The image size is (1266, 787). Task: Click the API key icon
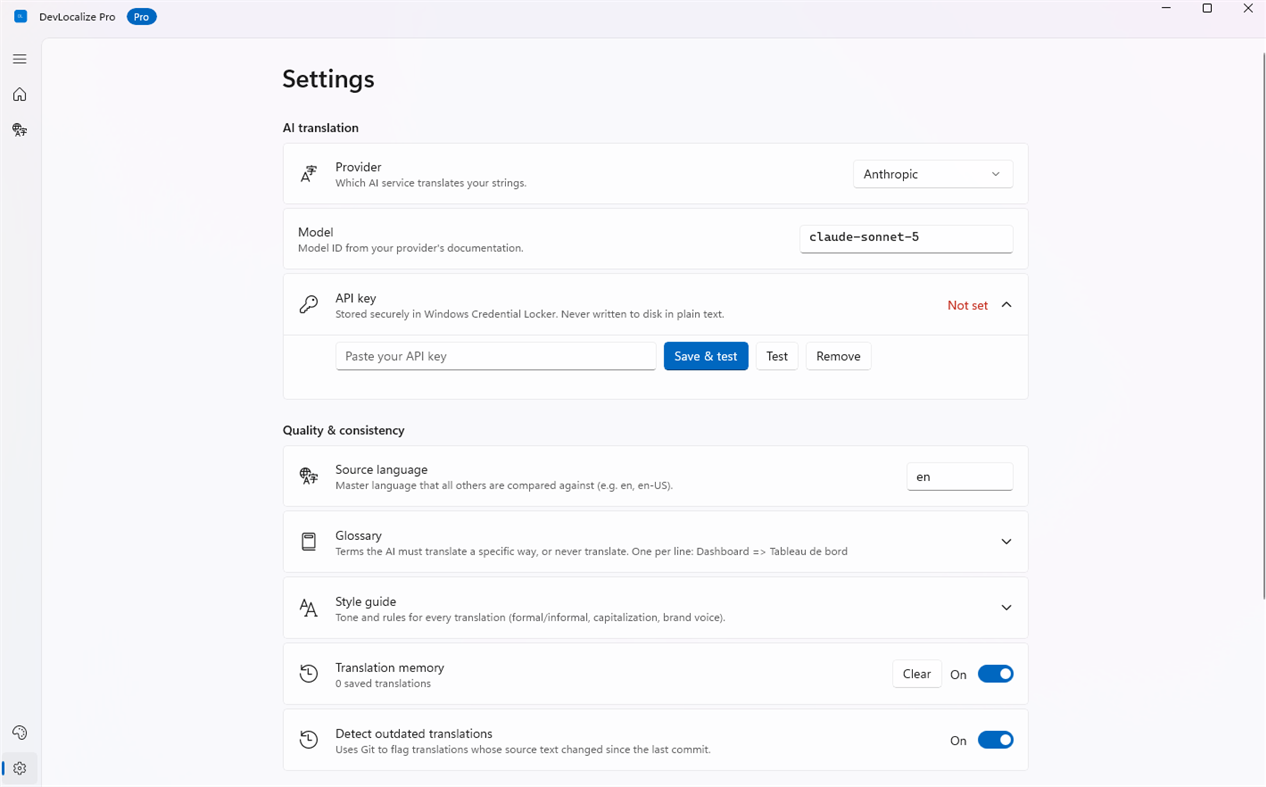coord(309,305)
